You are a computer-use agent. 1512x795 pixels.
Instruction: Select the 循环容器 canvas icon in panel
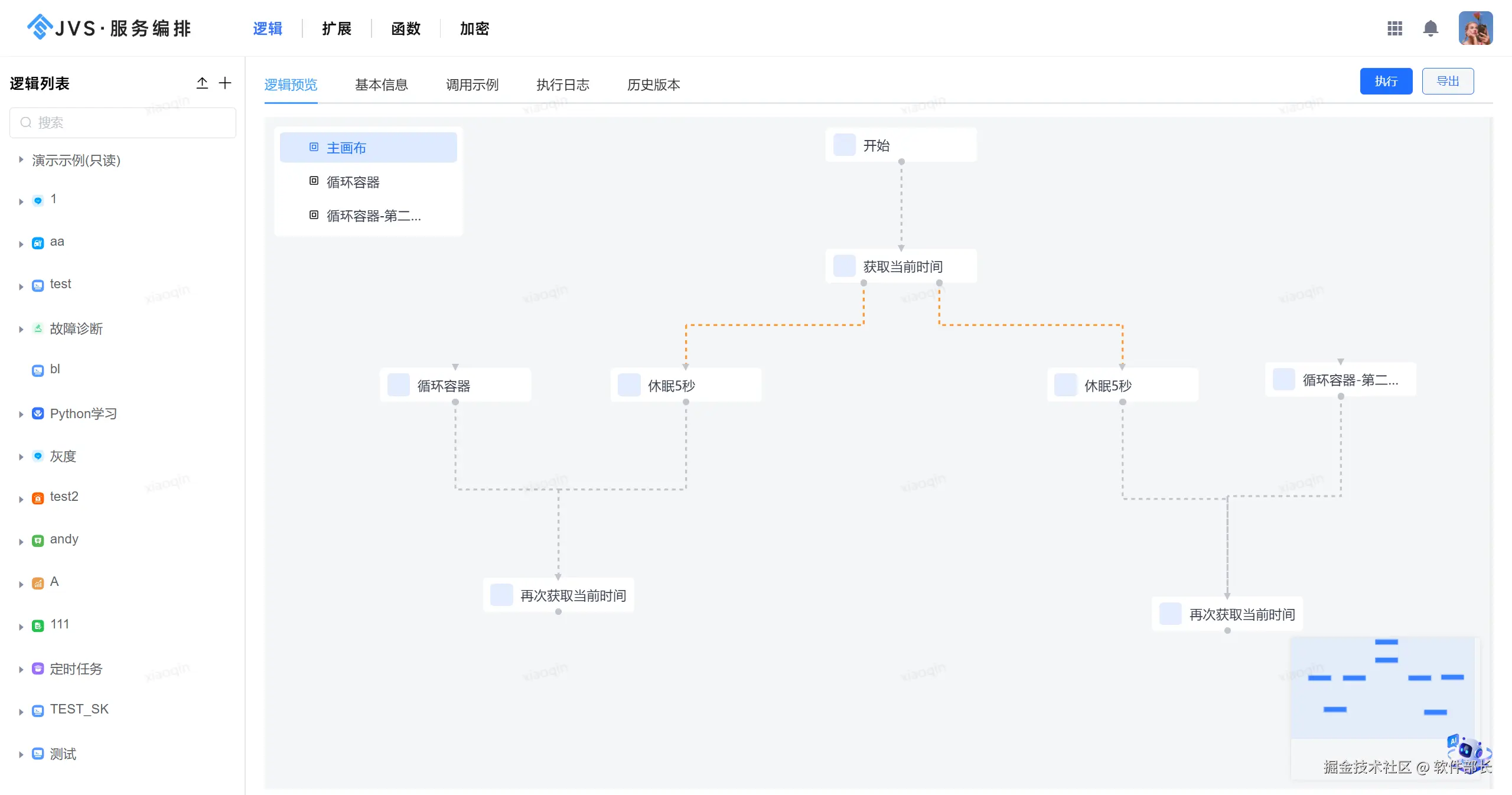(x=314, y=181)
